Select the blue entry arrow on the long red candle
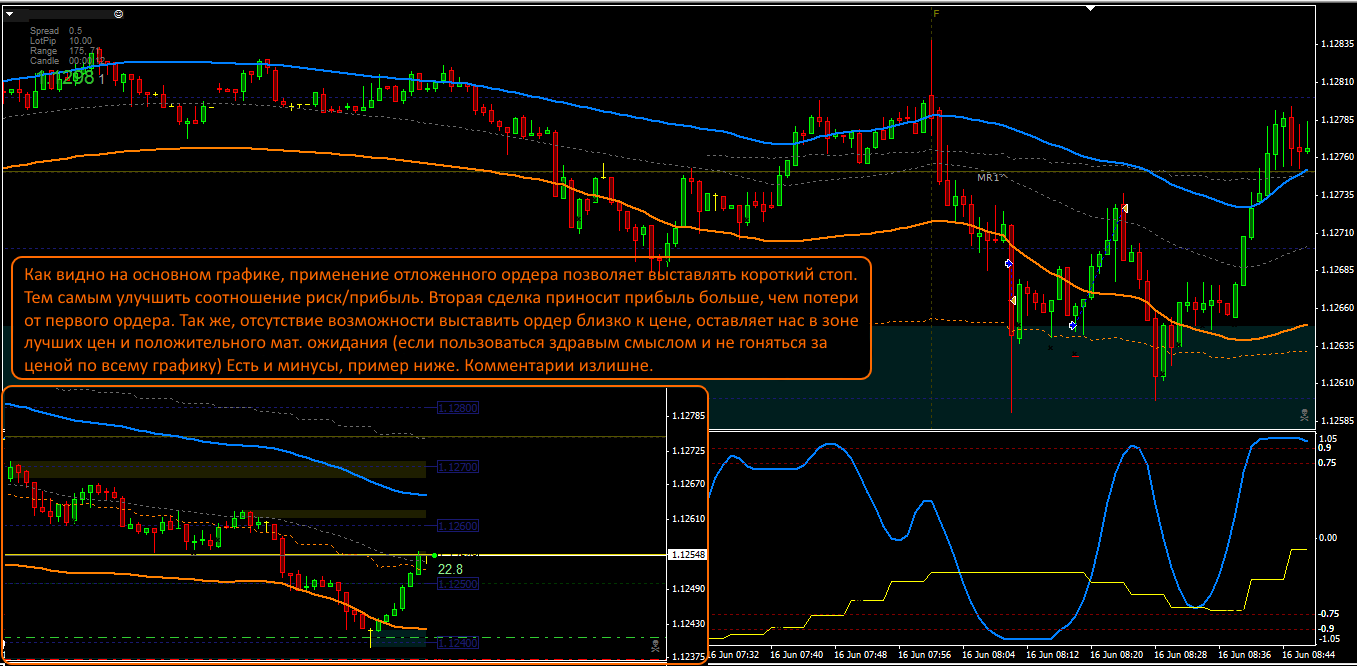1357x666 pixels. [x=1008, y=263]
